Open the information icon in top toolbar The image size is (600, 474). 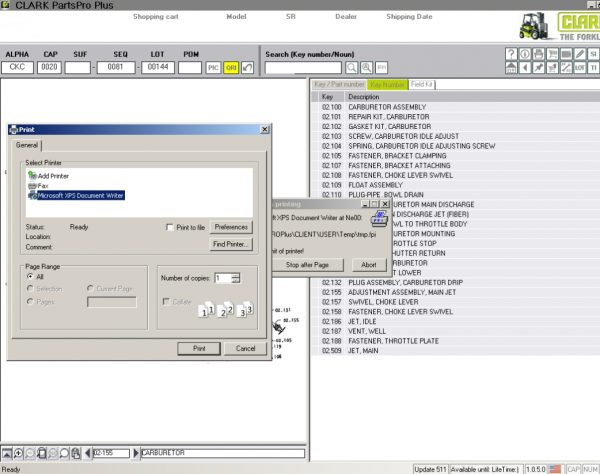(x=525, y=54)
